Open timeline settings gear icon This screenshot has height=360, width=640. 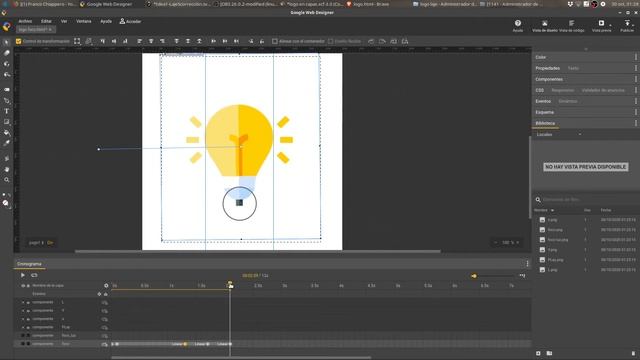point(106,286)
